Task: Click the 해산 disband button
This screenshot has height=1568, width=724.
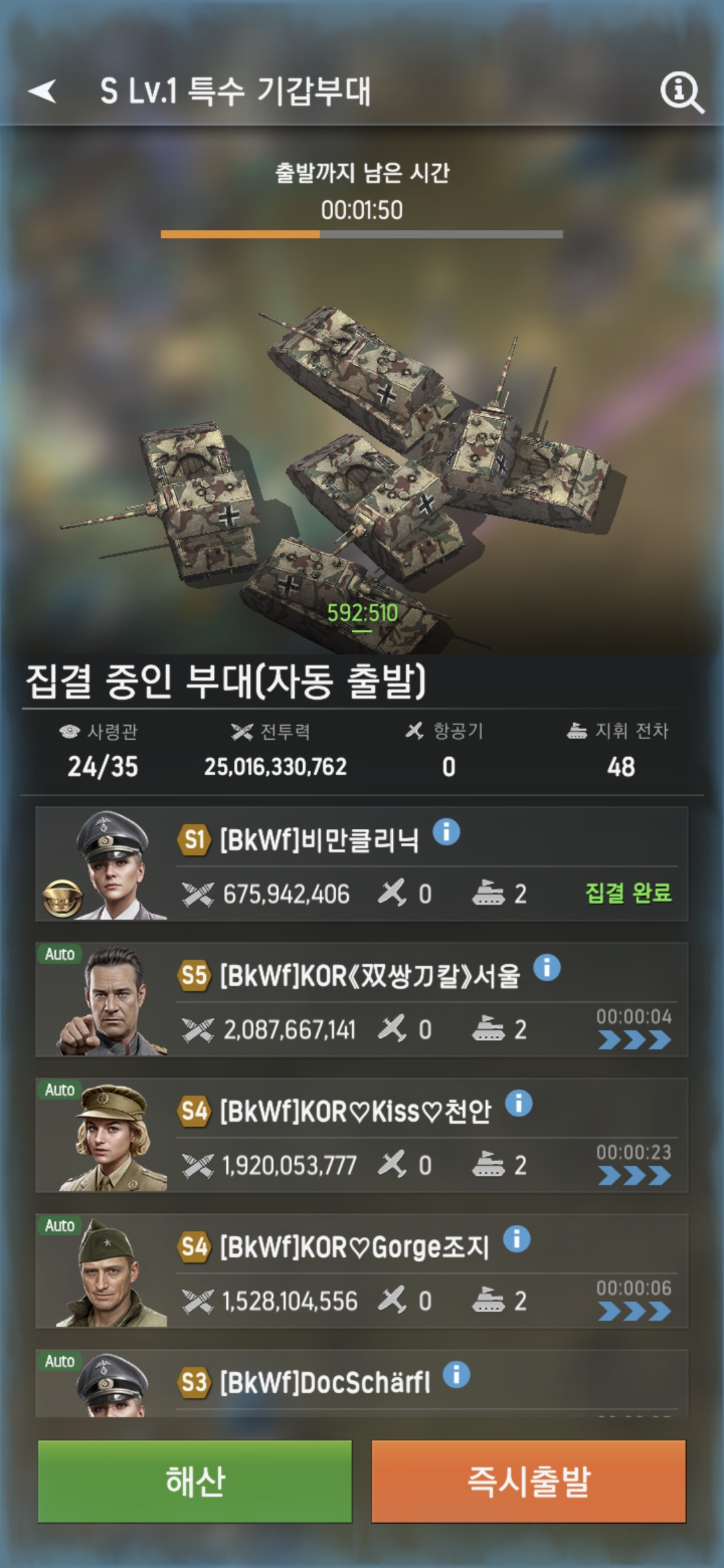Action: pos(195,1481)
